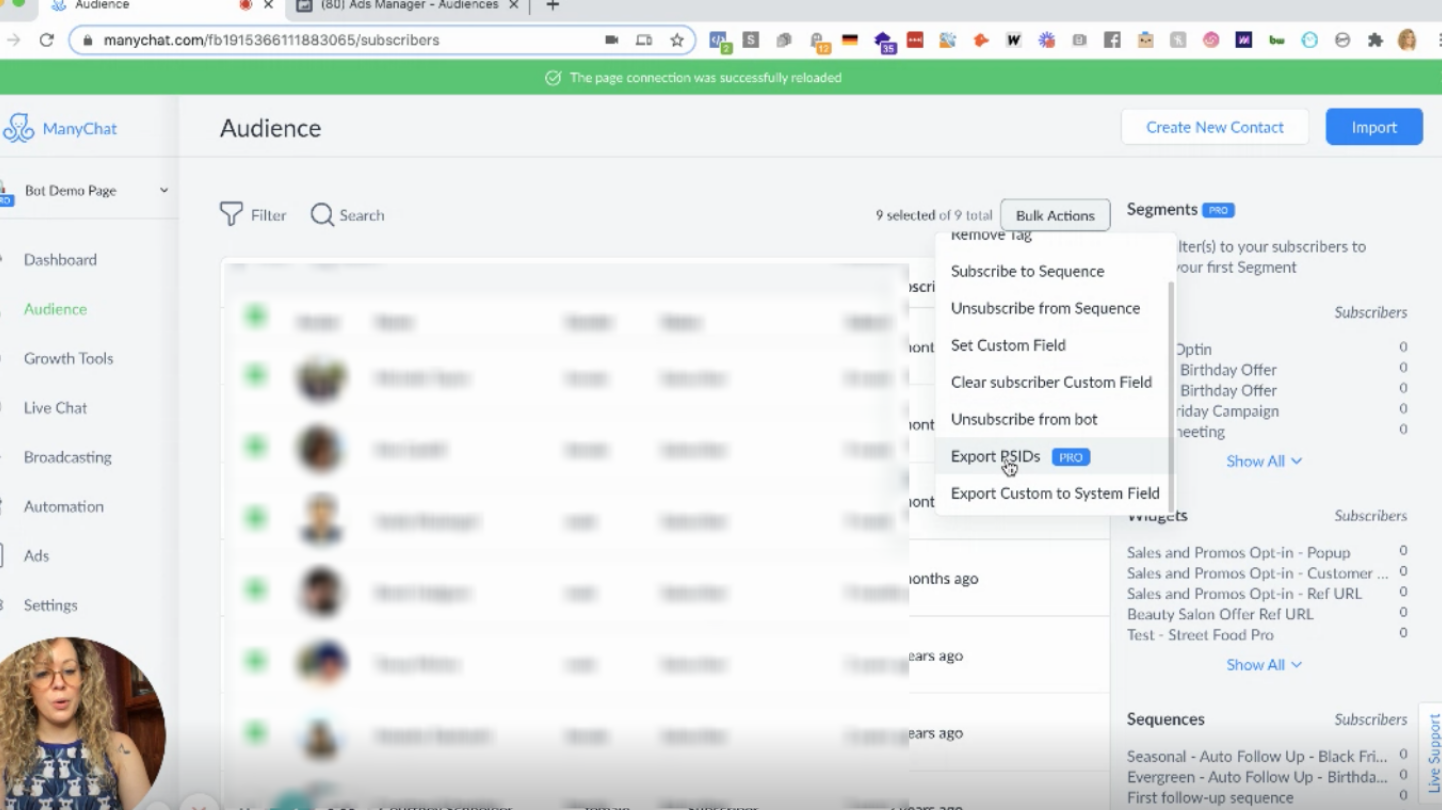Screen dimensions: 1442x810
Task: Select Sales and Promos Opt-in - Popup widget
Action: tap(1238, 552)
